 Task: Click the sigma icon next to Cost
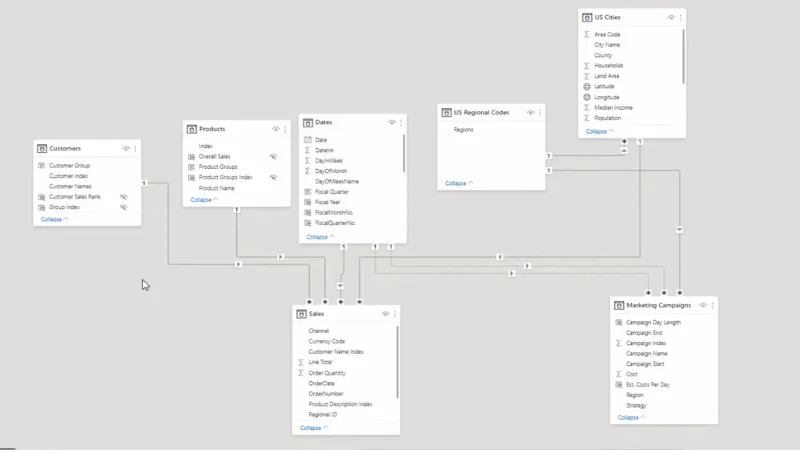point(618,374)
